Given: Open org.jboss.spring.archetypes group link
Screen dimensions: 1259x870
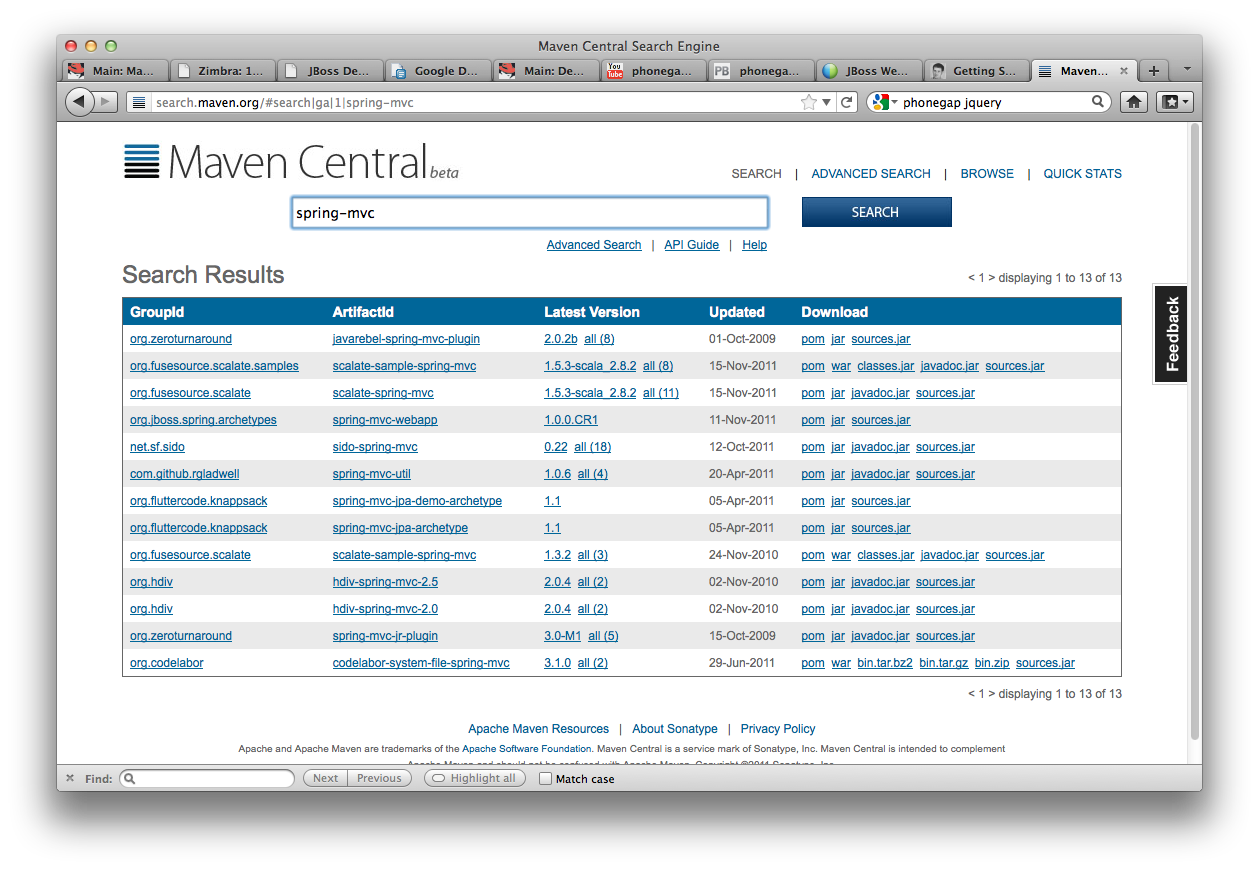Looking at the screenshot, I should click(x=203, y=420).
